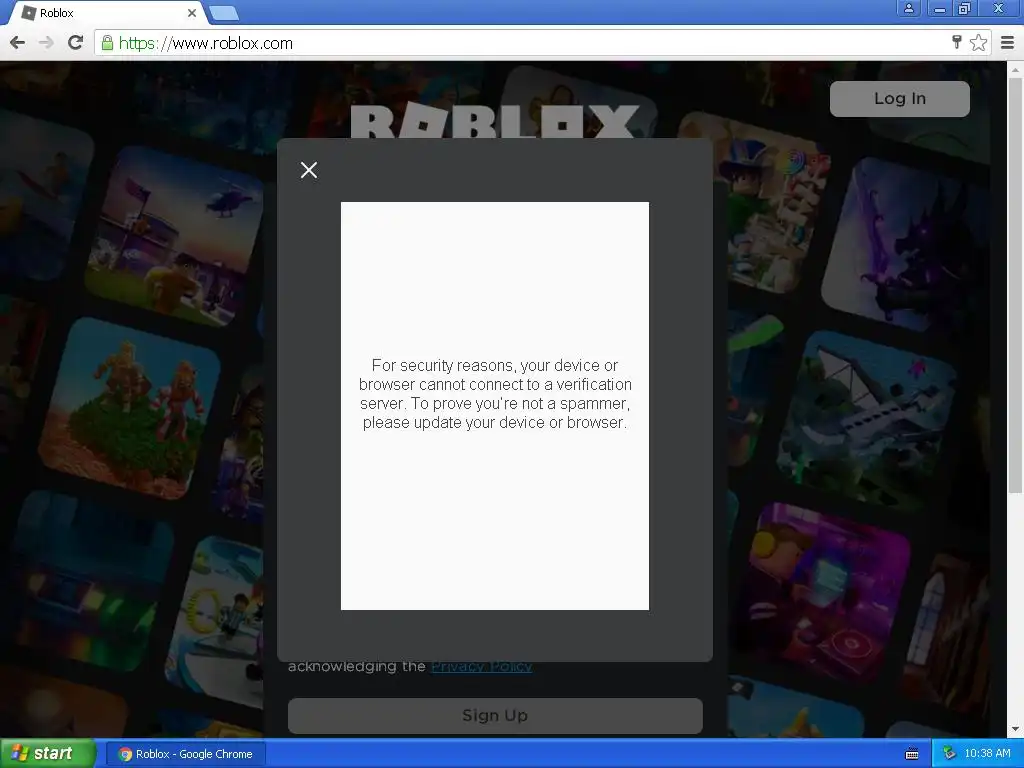
Task: Click the security reasons verification message
Action: point(495,394)
